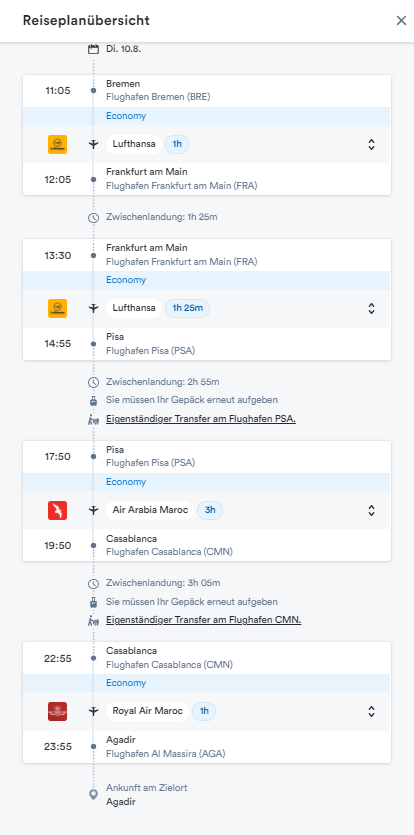Click the Royal Air Maroc logo
Screen dimensions: 414x835
[x=58, y=711]
